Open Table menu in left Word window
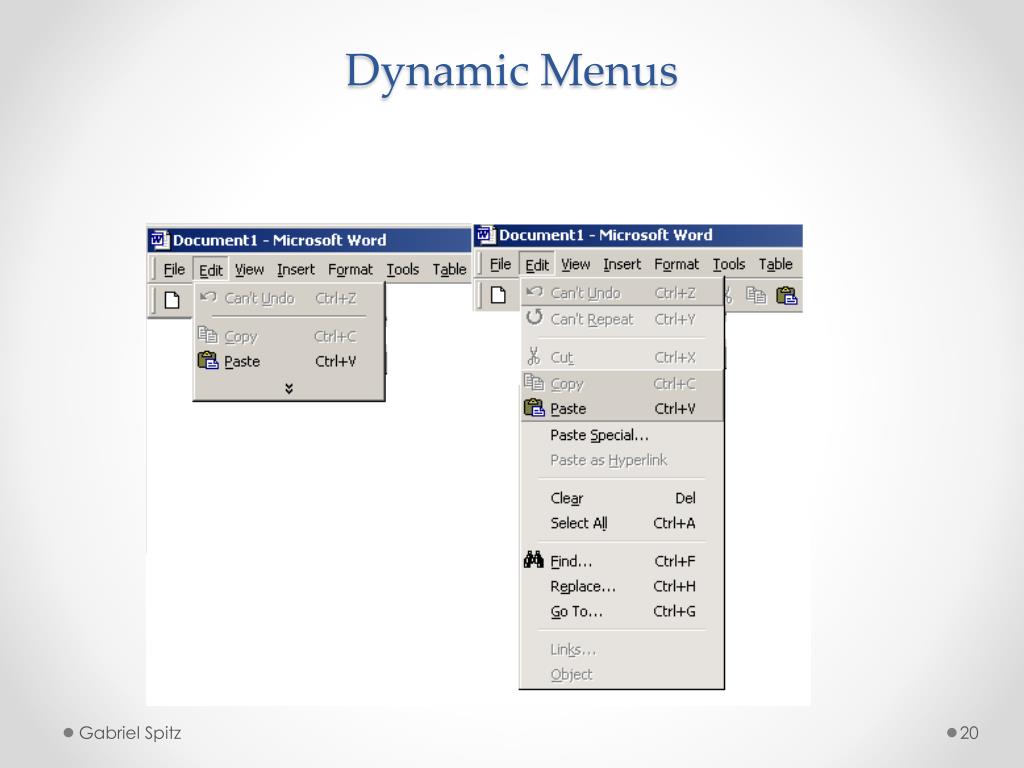 [449, 269]
